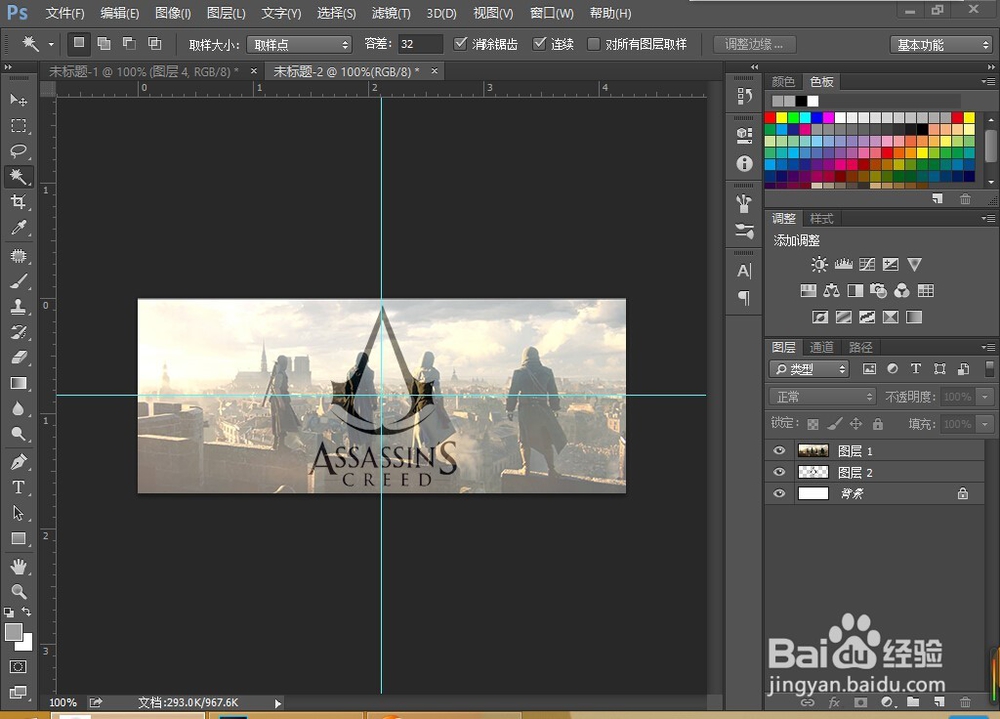Add Levels adjustment
The height and width of the screenshot is (719, 1000).
[843, 264]
